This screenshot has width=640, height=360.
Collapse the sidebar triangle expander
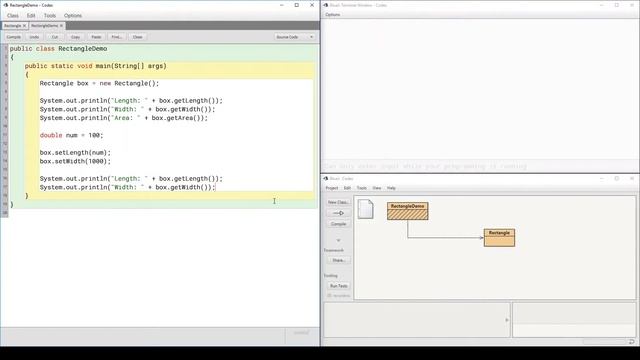[x=338, y=240]
